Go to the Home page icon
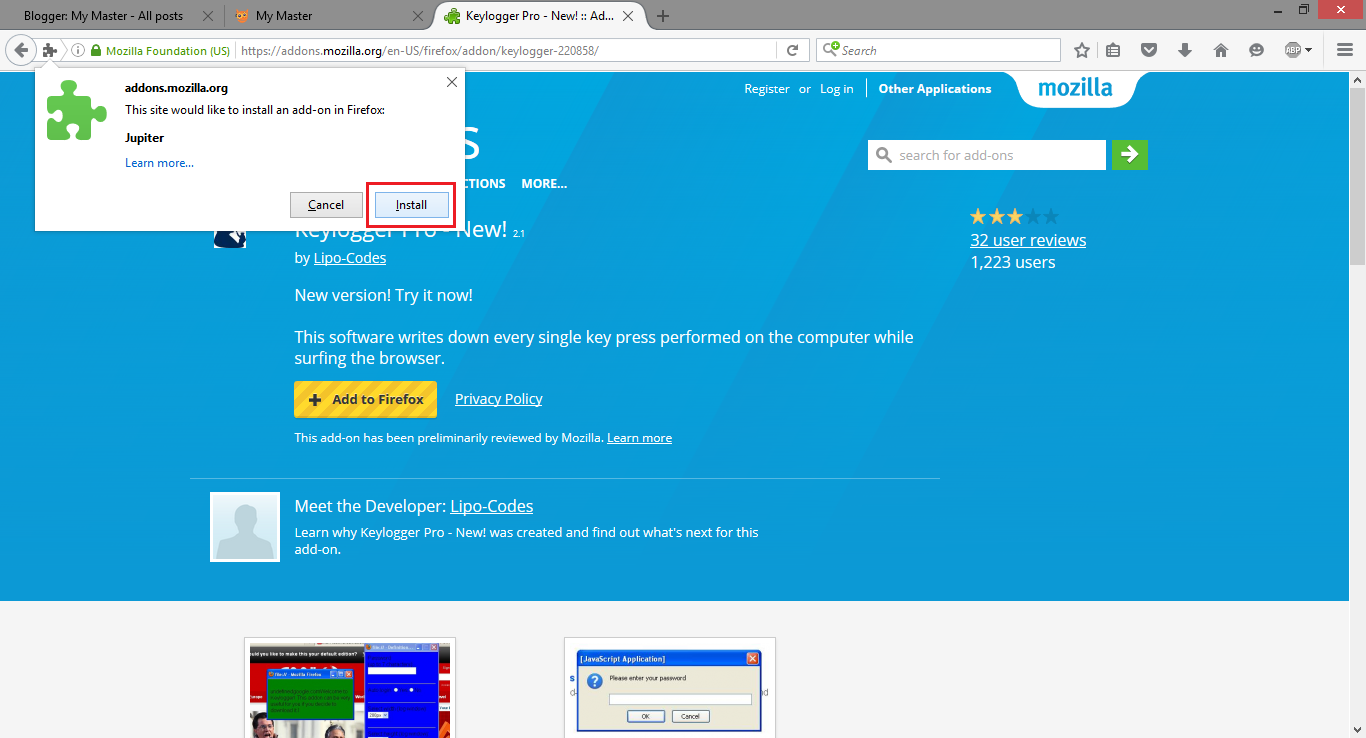Image resolution: width=1366 pixels, height=738 pixels. (x=1221, y=50)
